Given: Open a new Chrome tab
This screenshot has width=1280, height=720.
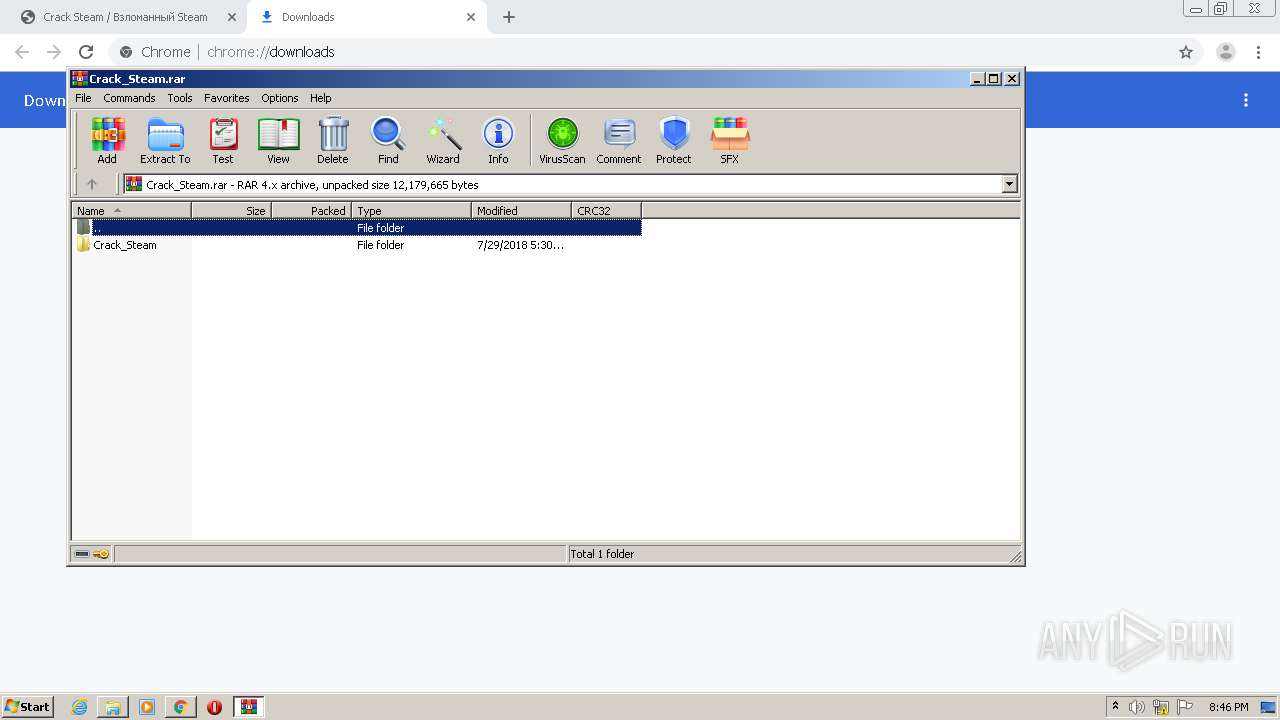Looking at the screenshot, I should 509,17.
